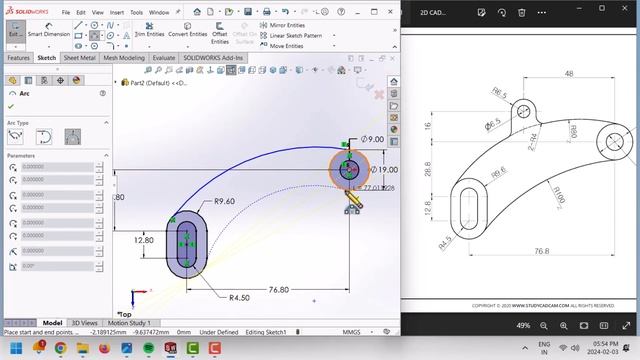640x360 pixels.
Task: Open Appearances task pane icon
Action: 393,129
